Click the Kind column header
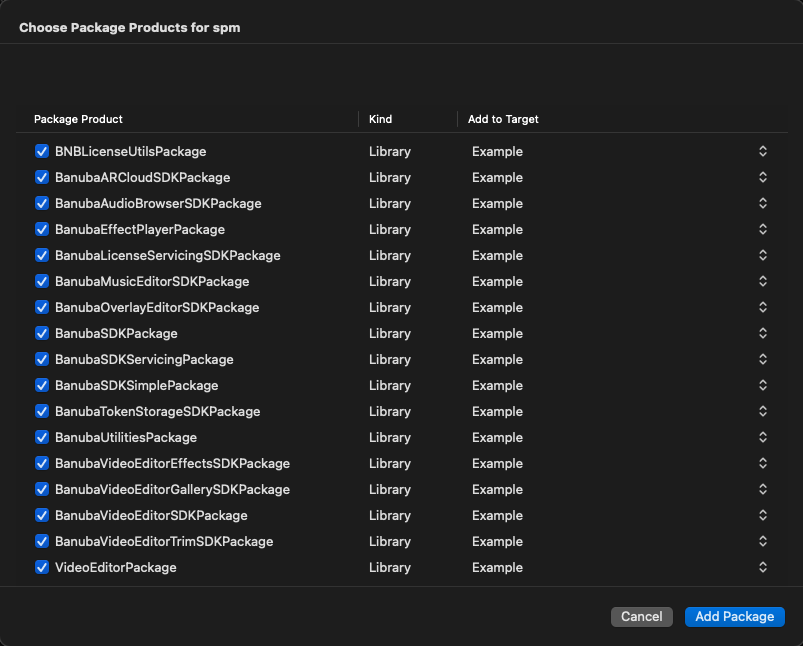This screenshot has width=803, height=646. (380, 119)
